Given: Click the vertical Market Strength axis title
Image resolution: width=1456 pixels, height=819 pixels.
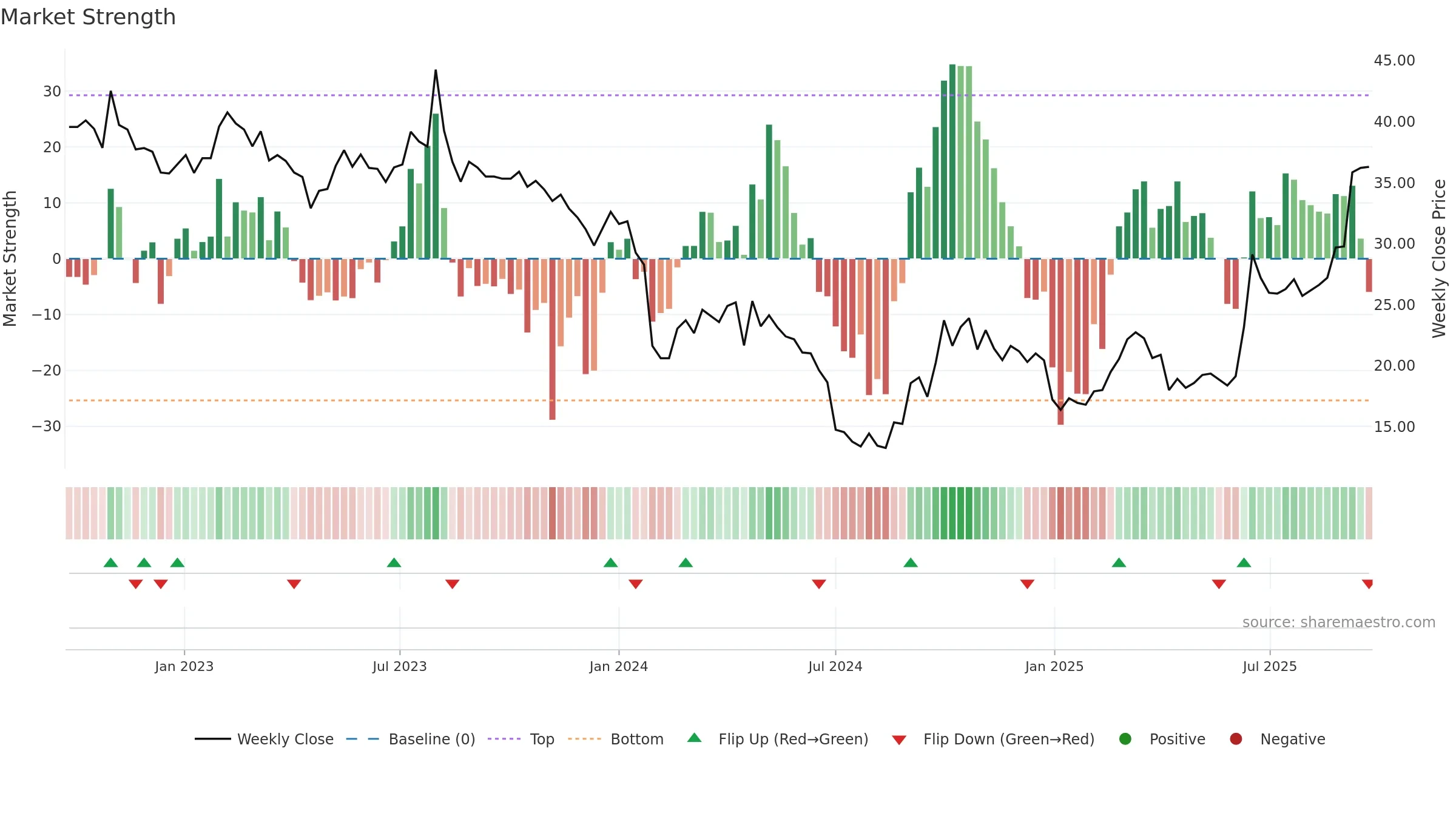Looking at the screenshot, I should tap(10, 258).
